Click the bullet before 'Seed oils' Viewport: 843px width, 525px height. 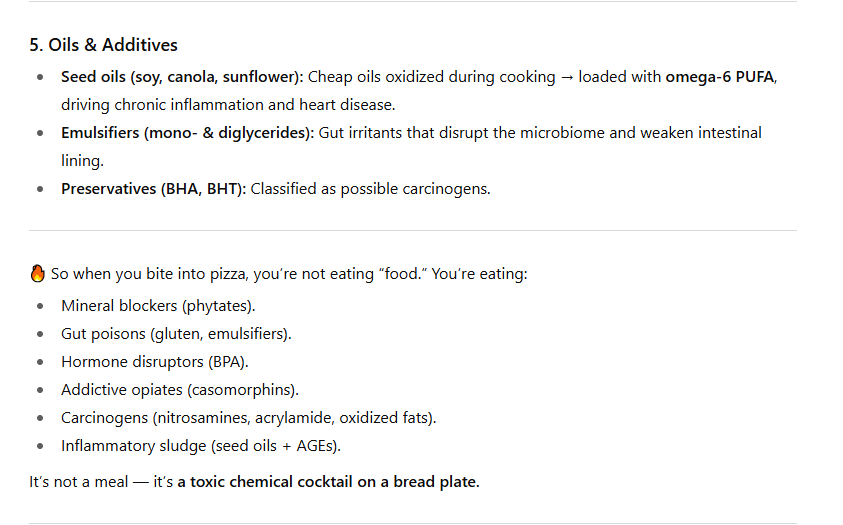point(40,77)
